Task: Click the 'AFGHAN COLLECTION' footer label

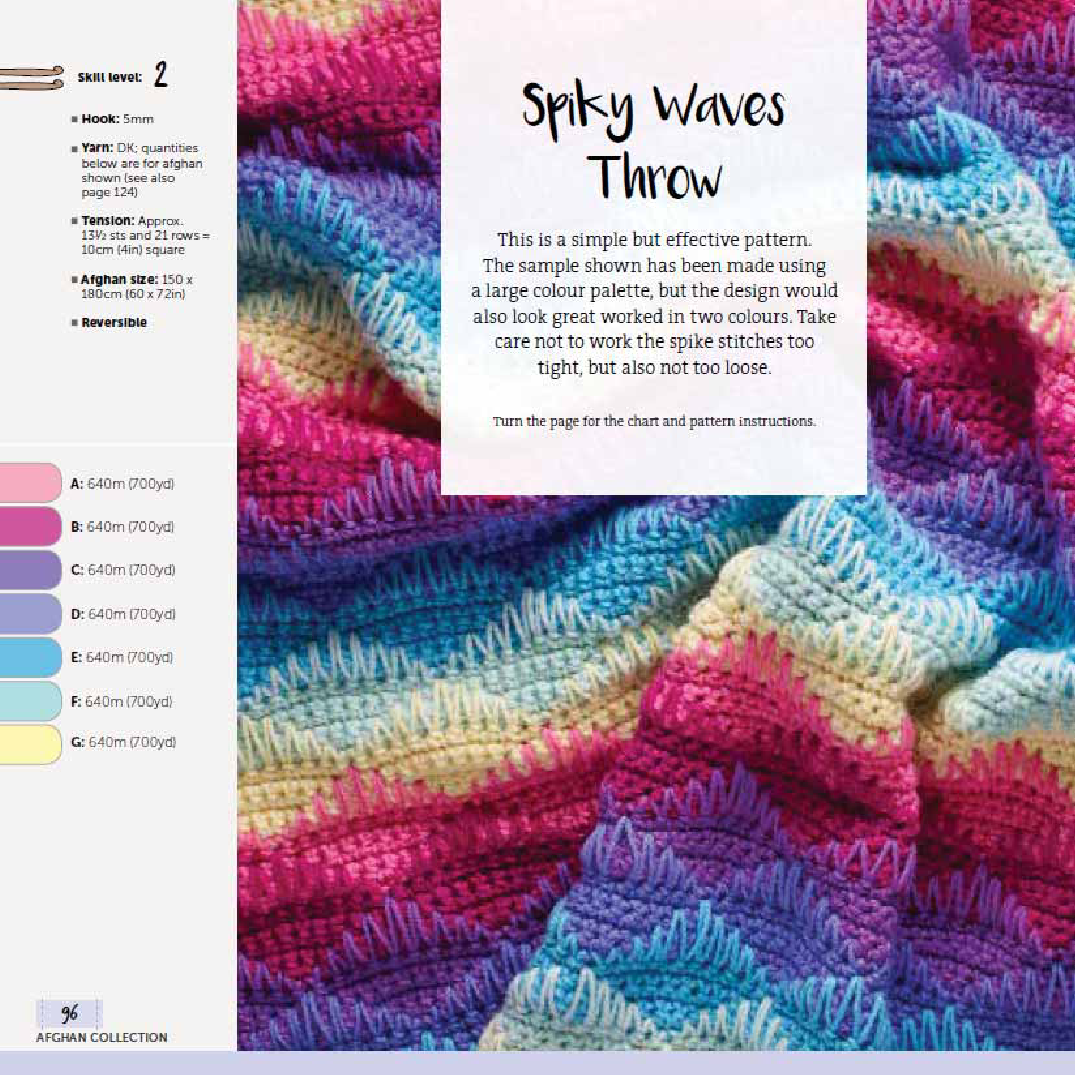Action: [x=102, y=1038]
